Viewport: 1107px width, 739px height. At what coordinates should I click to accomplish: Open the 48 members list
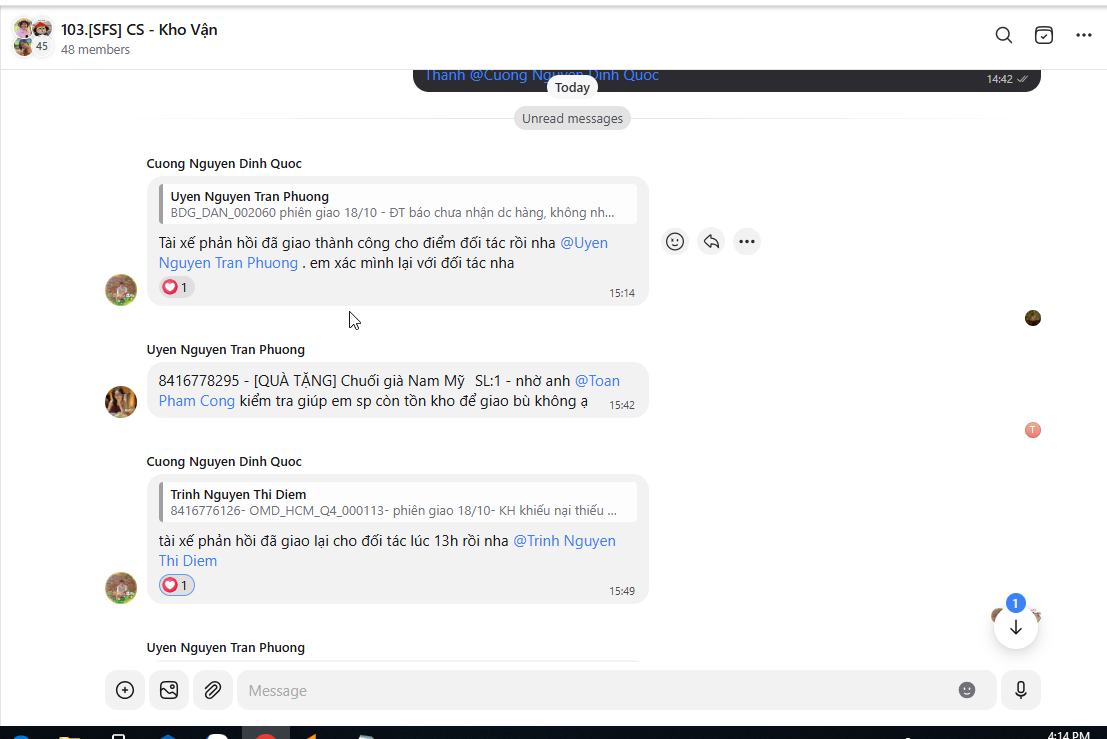[x=95, y=49]
